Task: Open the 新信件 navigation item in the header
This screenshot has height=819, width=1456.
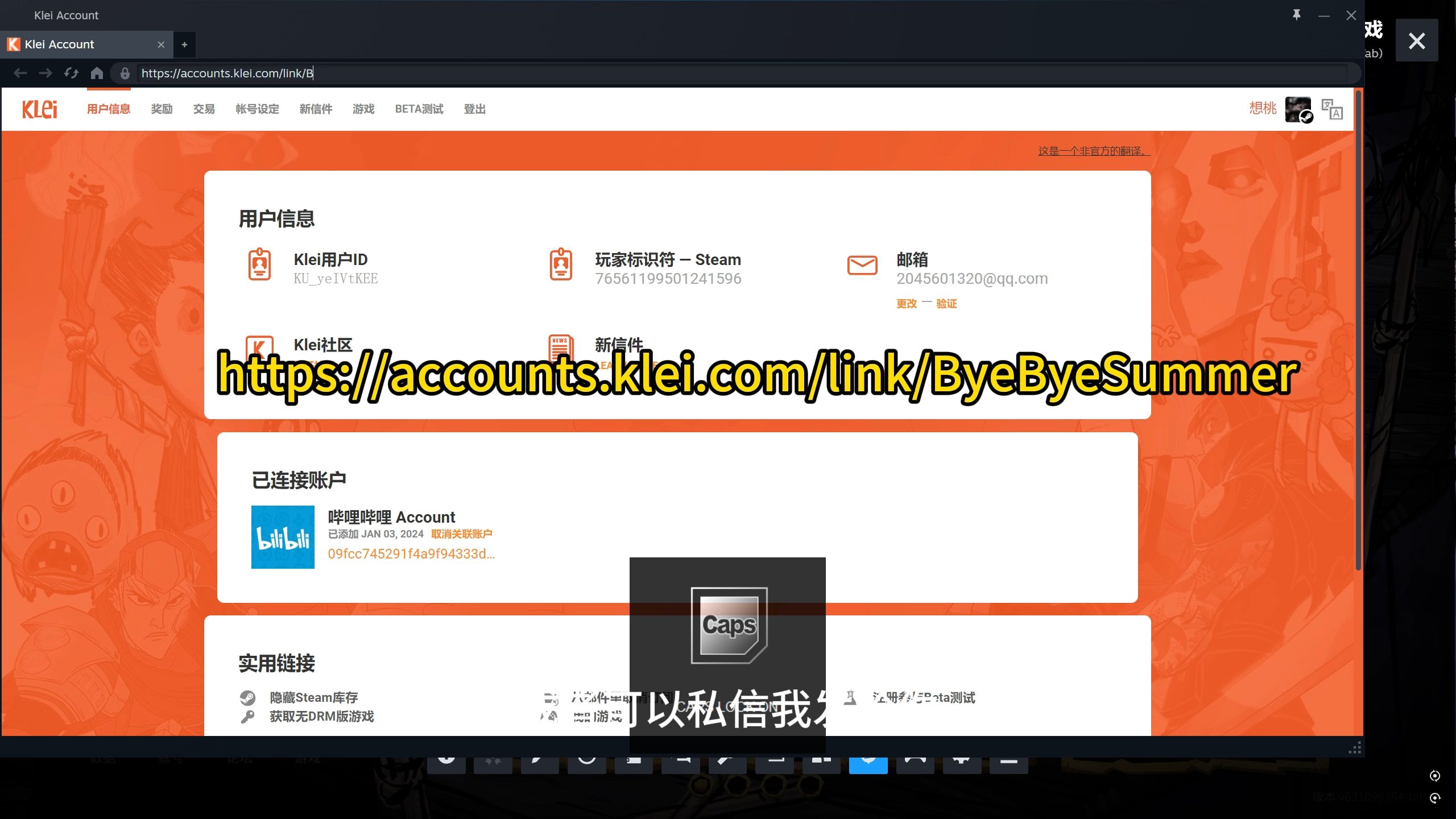Action: 316,109
